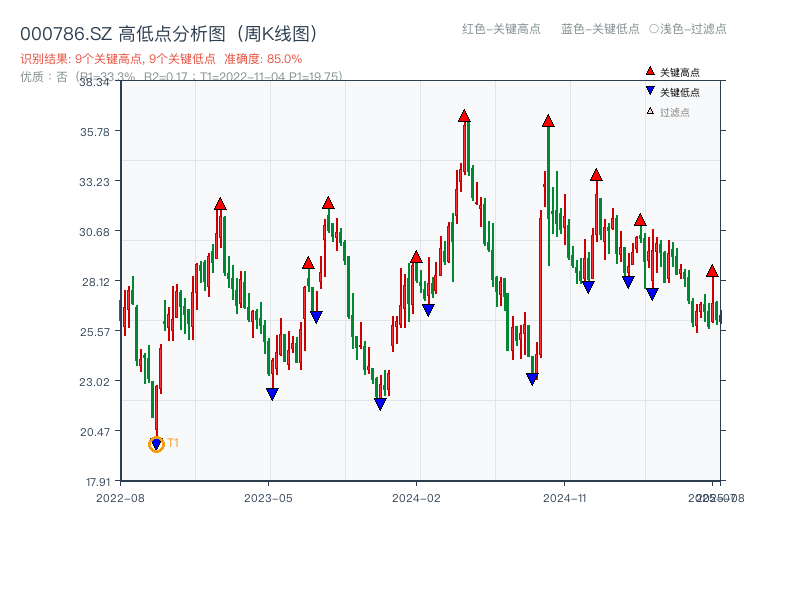Click the 蓝色-关键低点 header label
Viewport: 800px width, 600px height.
click(601, 29)
